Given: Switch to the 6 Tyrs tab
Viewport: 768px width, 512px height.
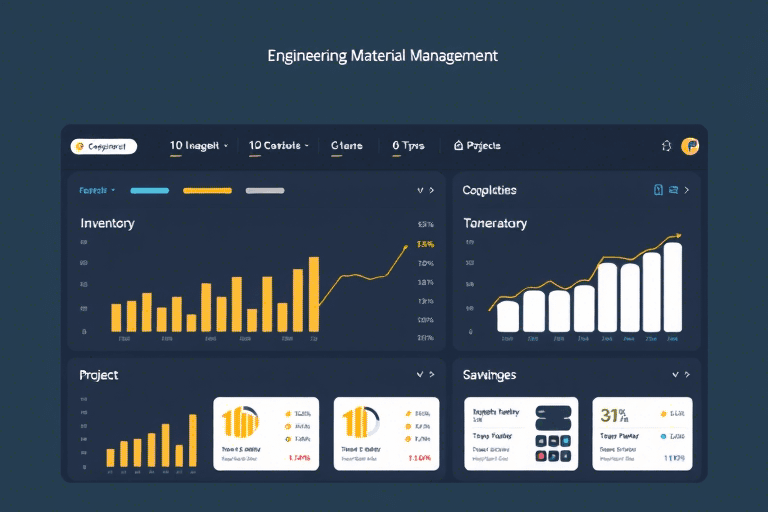Looking at the screenshot, I should (408, 146).
